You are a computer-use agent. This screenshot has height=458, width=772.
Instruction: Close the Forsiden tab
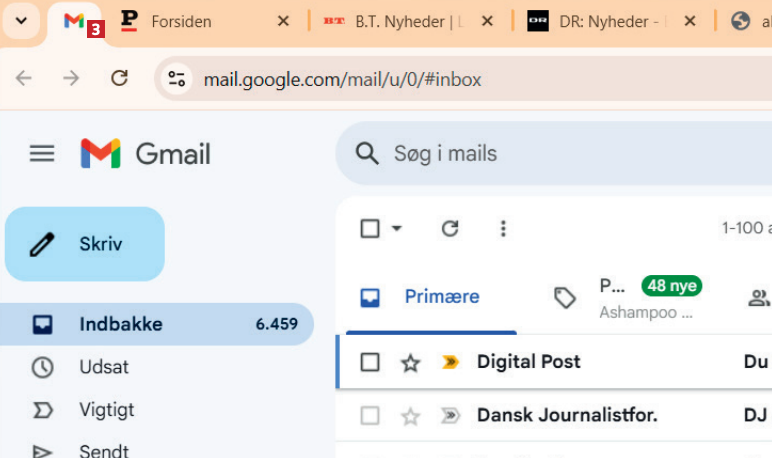pos(283,21)
